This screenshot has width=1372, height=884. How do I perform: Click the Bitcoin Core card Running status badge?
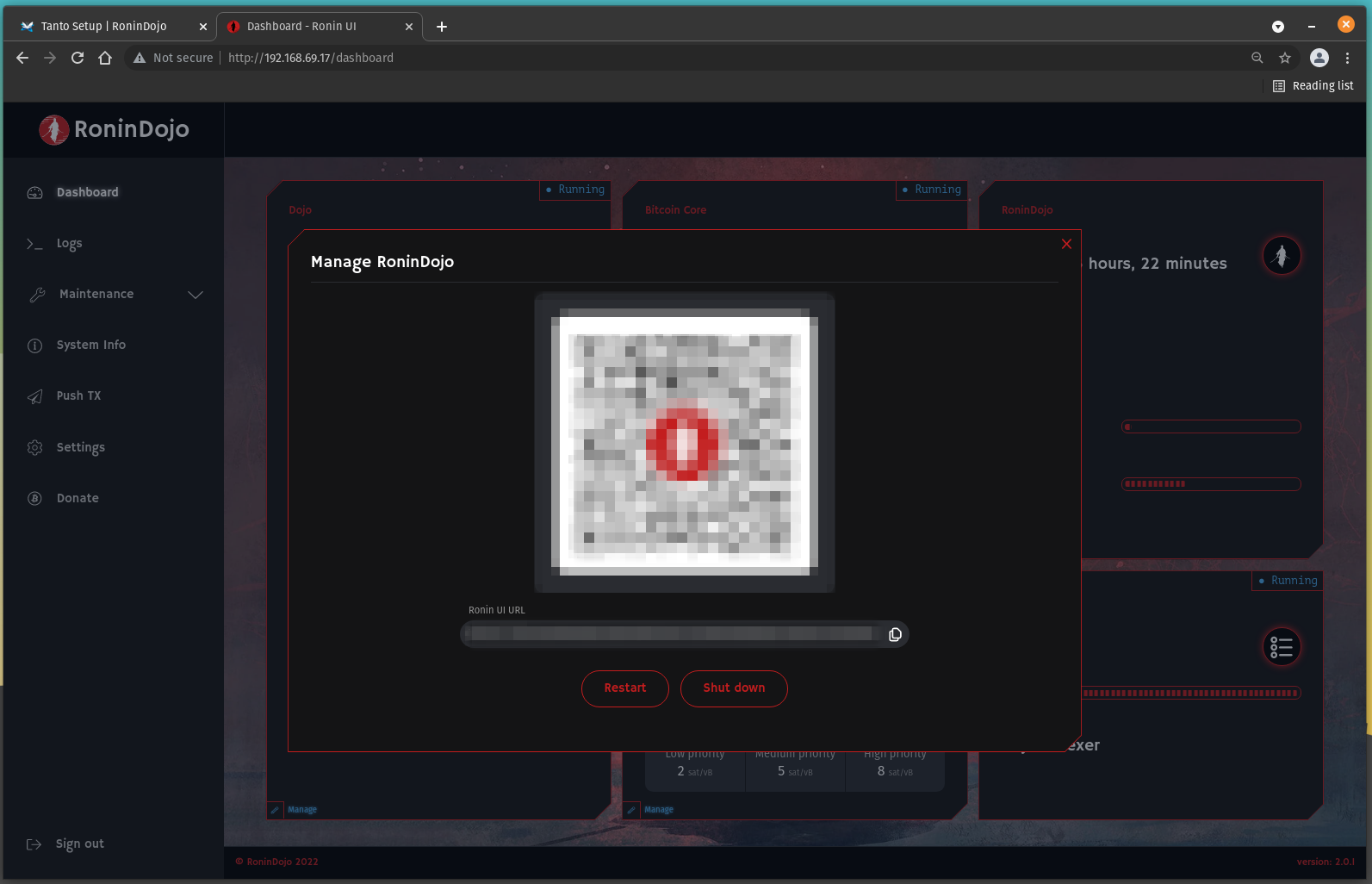pos(932,190)
